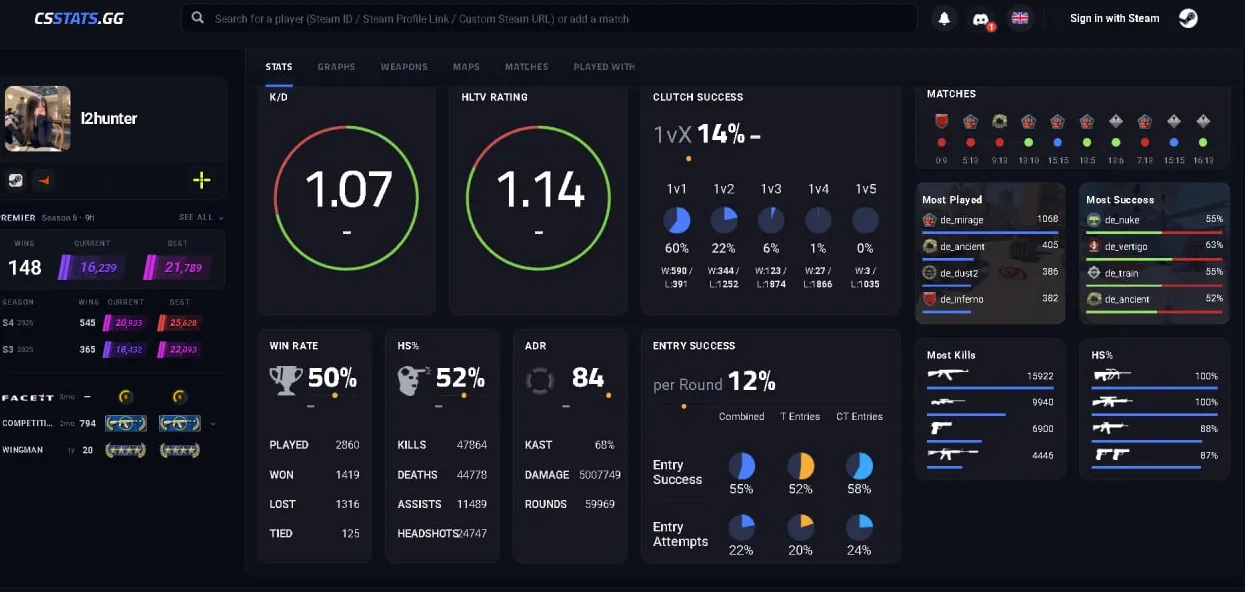Click the T Entries success pie at 52%
The image size is (1245, 592).
pos(800,465)
